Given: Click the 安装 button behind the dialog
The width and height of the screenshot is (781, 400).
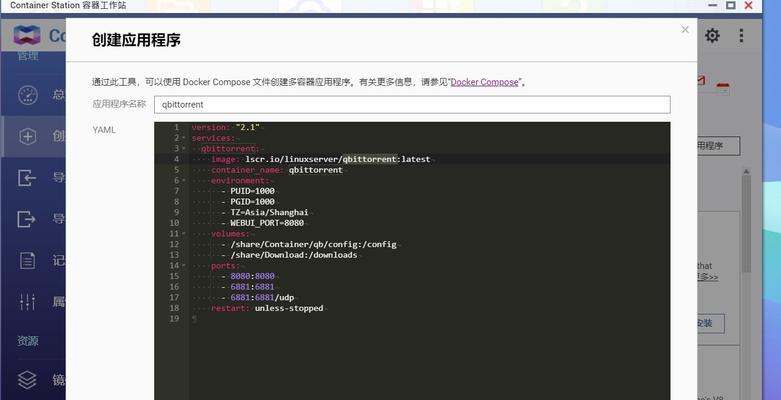Looking at the screenshot, I should tap(710, 323).
